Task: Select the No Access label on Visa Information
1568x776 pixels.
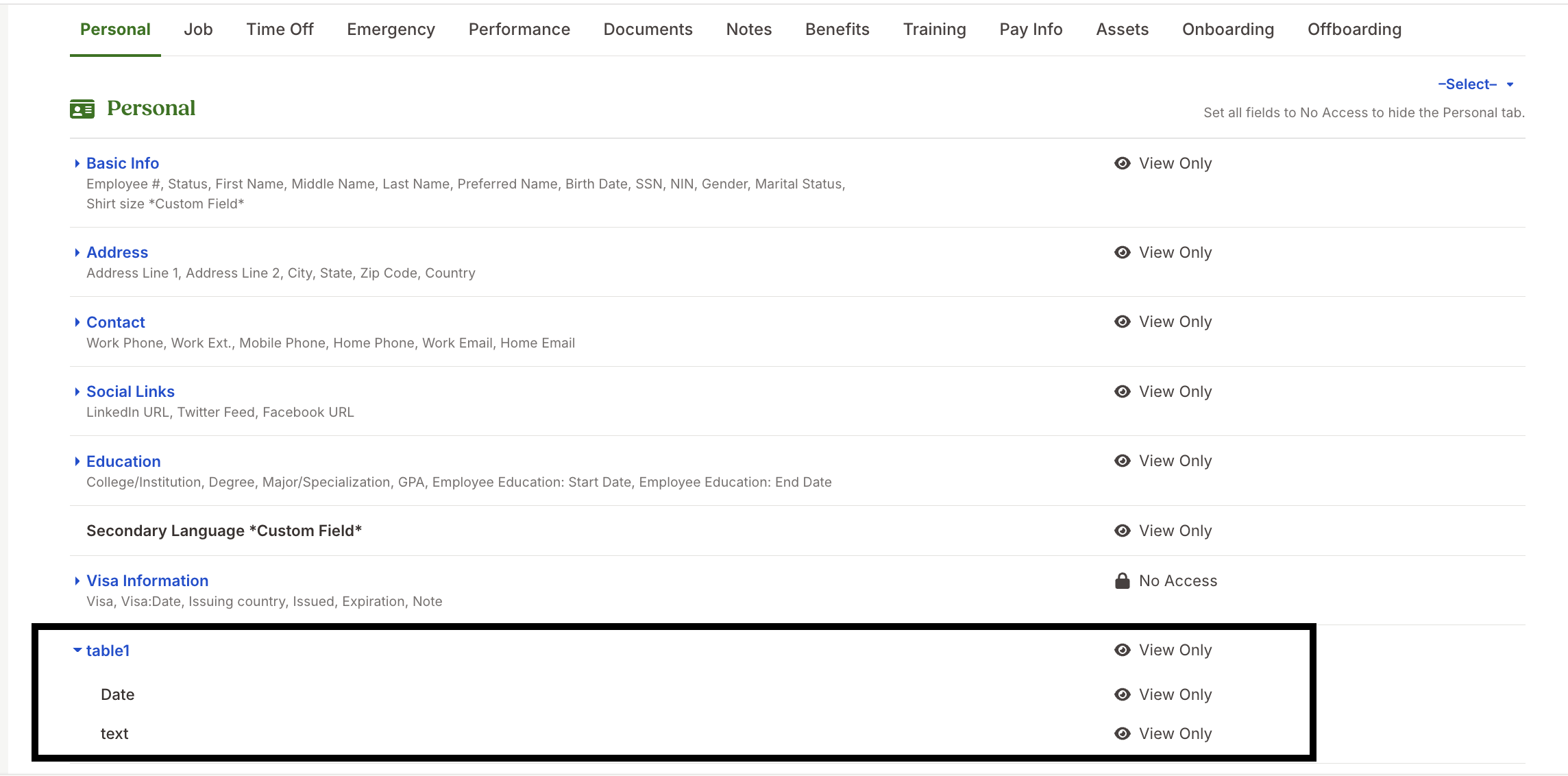Action: click(1177, 581)
